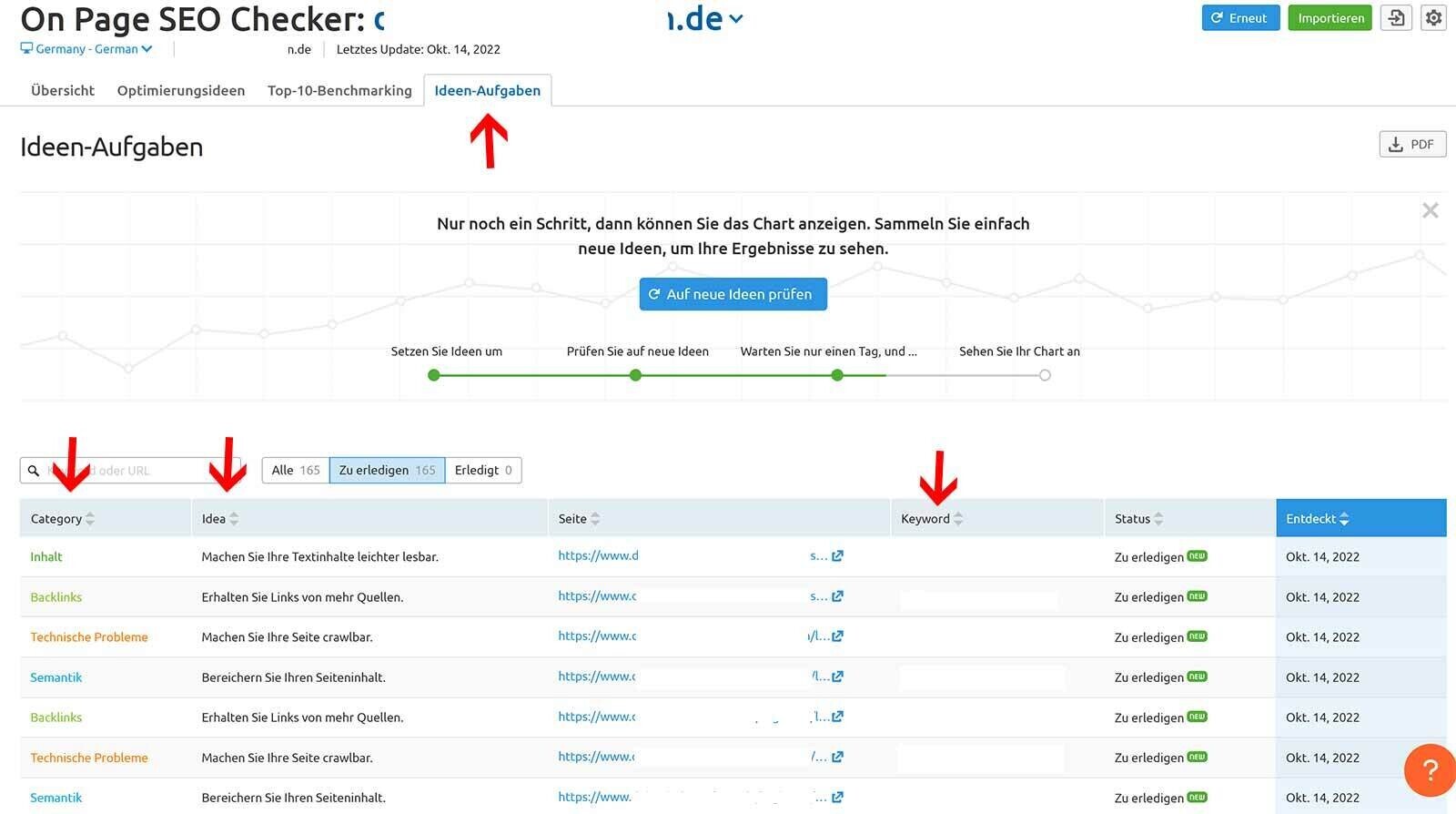
Task: Open the orange help question mark
Action: pyautogui.click(x=1429, y=770)
